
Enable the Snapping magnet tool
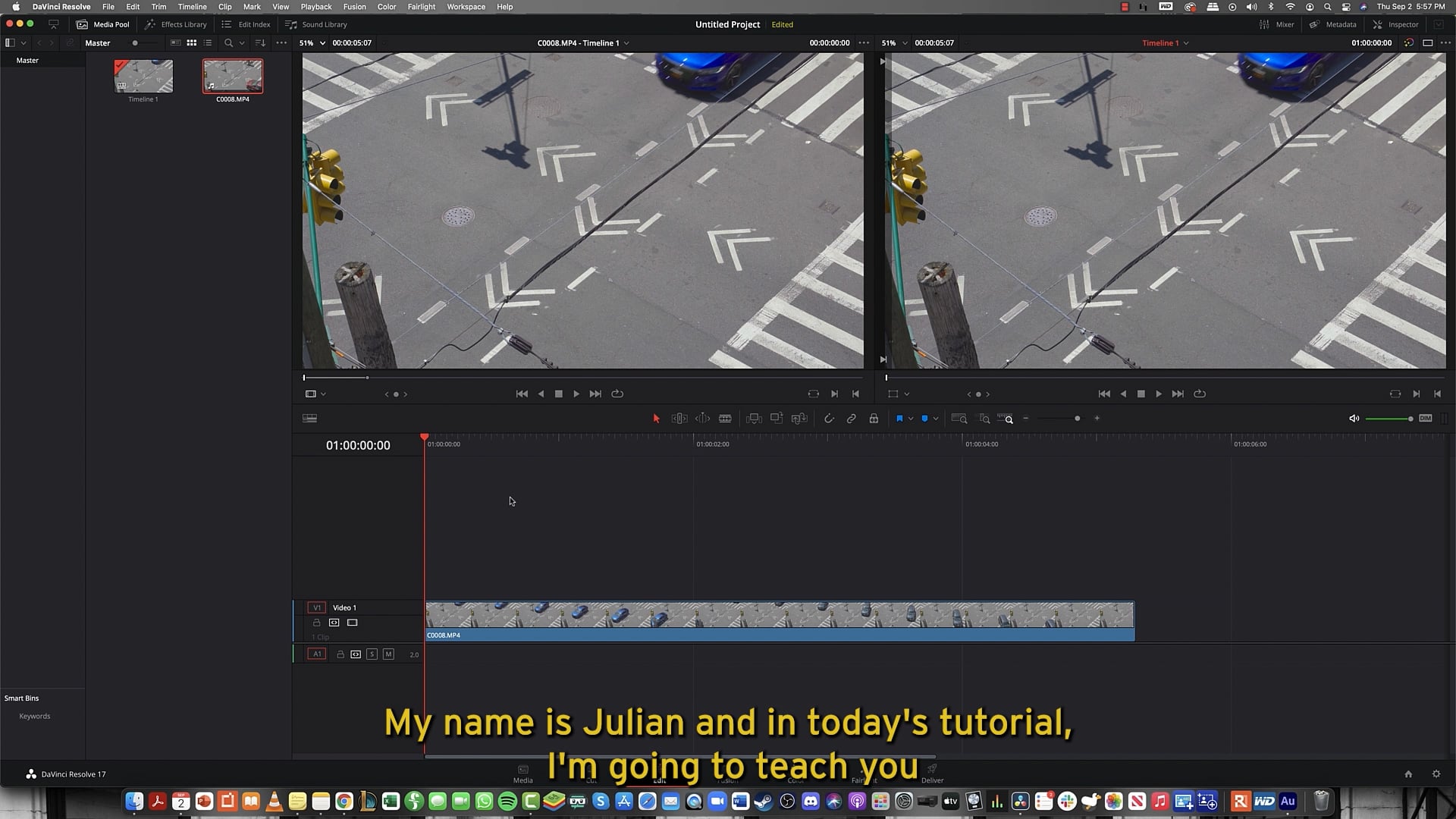[830, 418]
